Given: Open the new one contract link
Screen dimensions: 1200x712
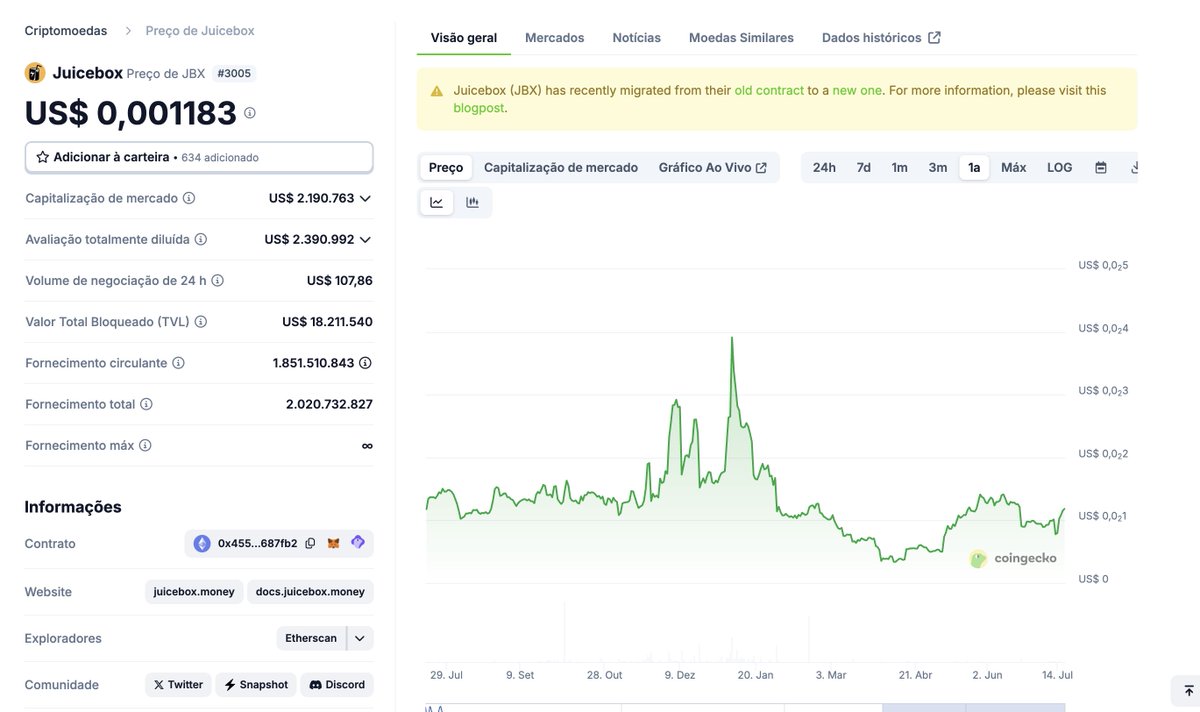Looking at the screenshot, I should pos(857,90).
